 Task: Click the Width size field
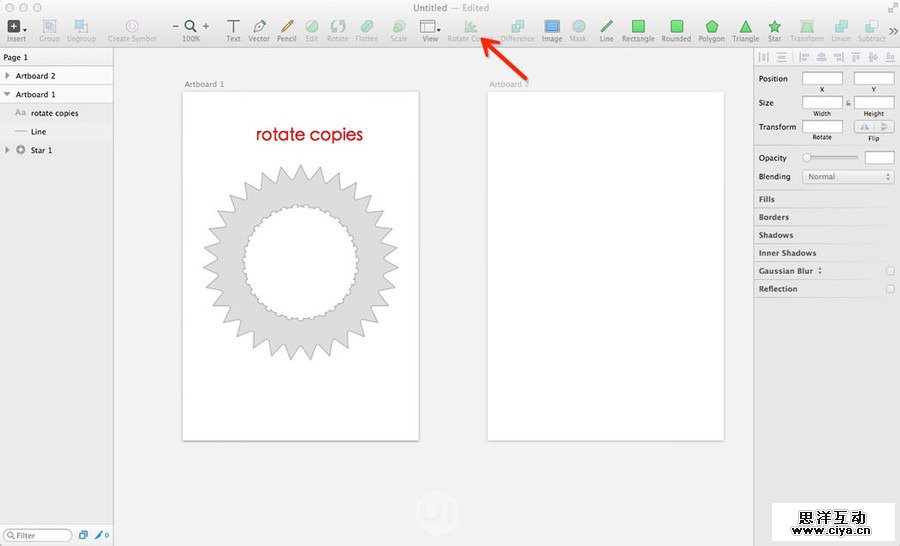pos(822,102)
